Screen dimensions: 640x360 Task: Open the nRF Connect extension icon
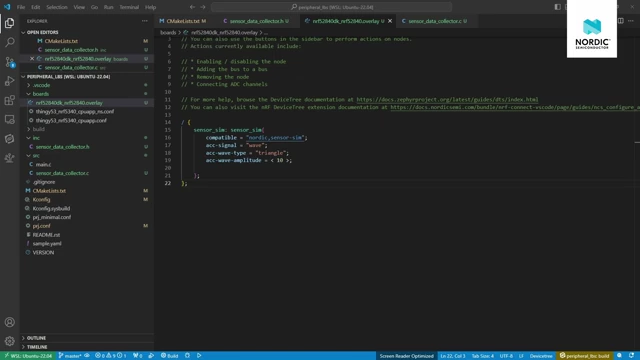[9, 139]
